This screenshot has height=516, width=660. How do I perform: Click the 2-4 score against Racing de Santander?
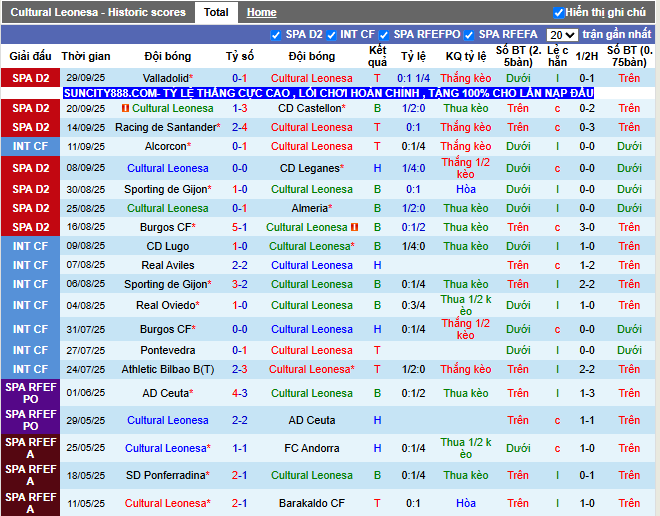tap(240, 127)
